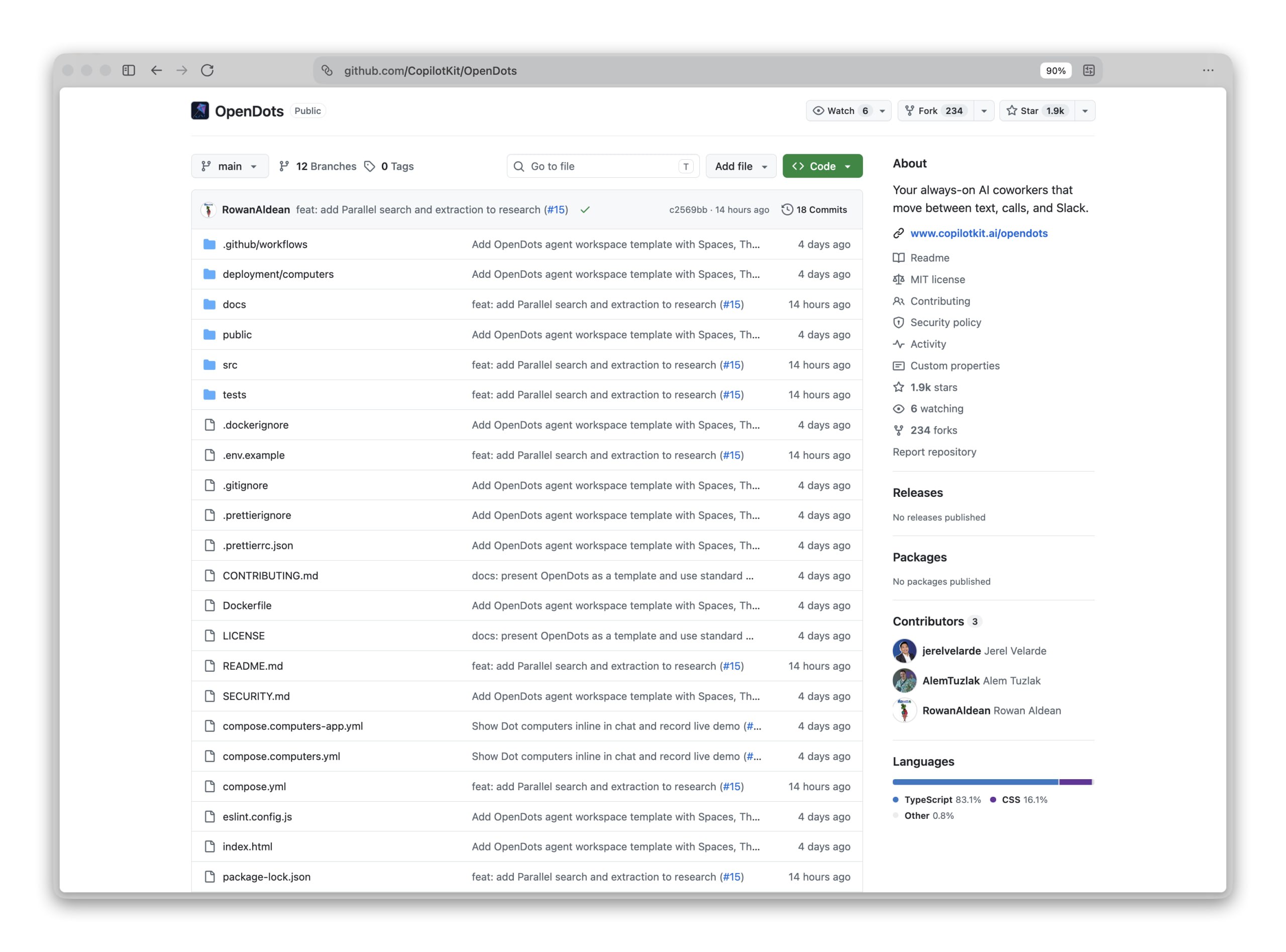Click the CSS purple language bar segment
Viewport: 1286px width, 952px height.
[1075, 782]
